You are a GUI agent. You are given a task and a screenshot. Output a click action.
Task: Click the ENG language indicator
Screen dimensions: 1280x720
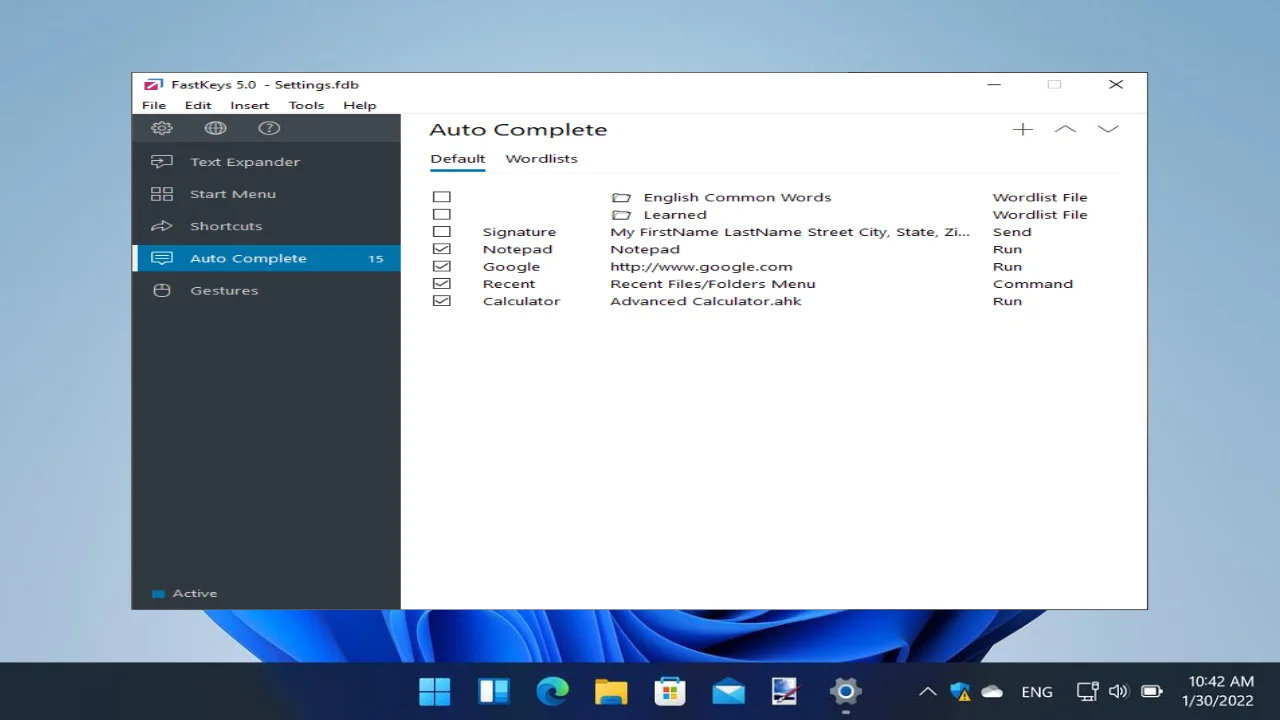1037,691
